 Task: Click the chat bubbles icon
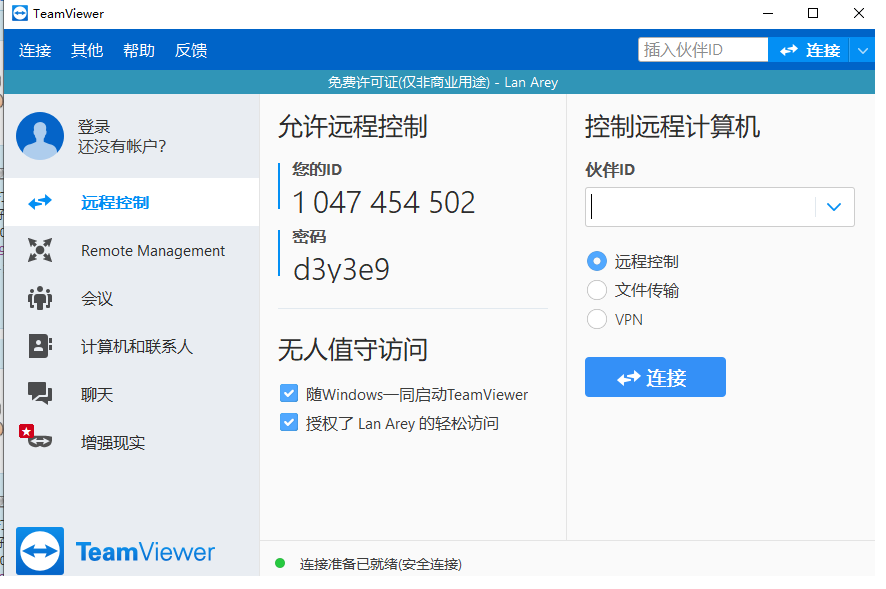coord(40,393)
